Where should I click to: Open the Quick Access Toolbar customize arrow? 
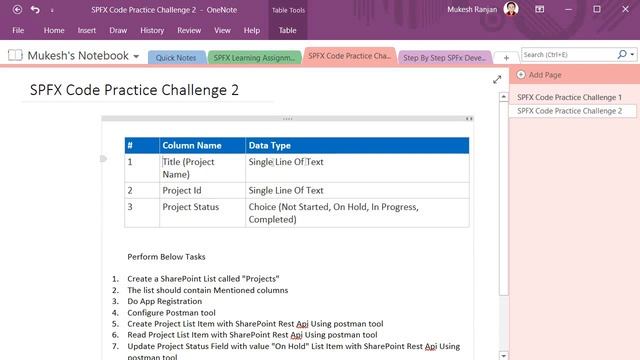(52, 10)
